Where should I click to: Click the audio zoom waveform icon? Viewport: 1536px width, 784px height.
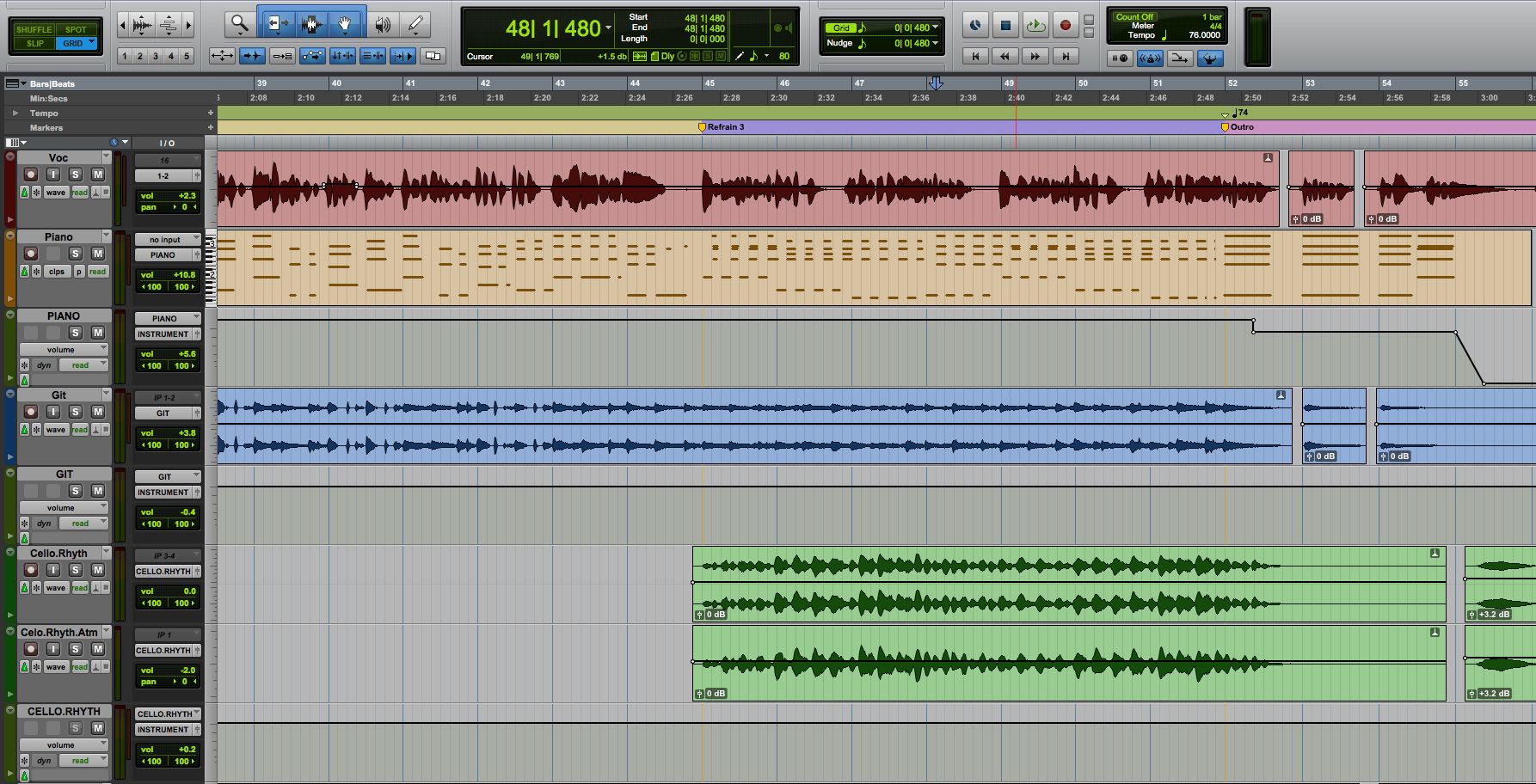[143, 25]
